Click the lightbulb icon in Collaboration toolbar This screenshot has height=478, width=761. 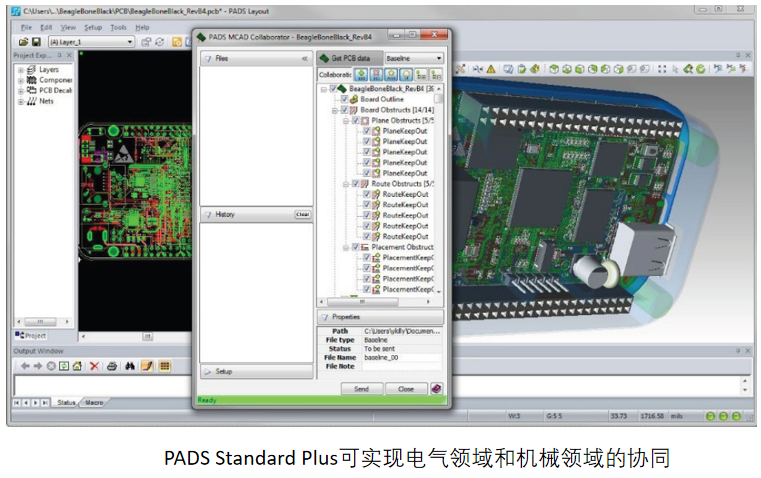pyautogui.click(x=406, y=74)
